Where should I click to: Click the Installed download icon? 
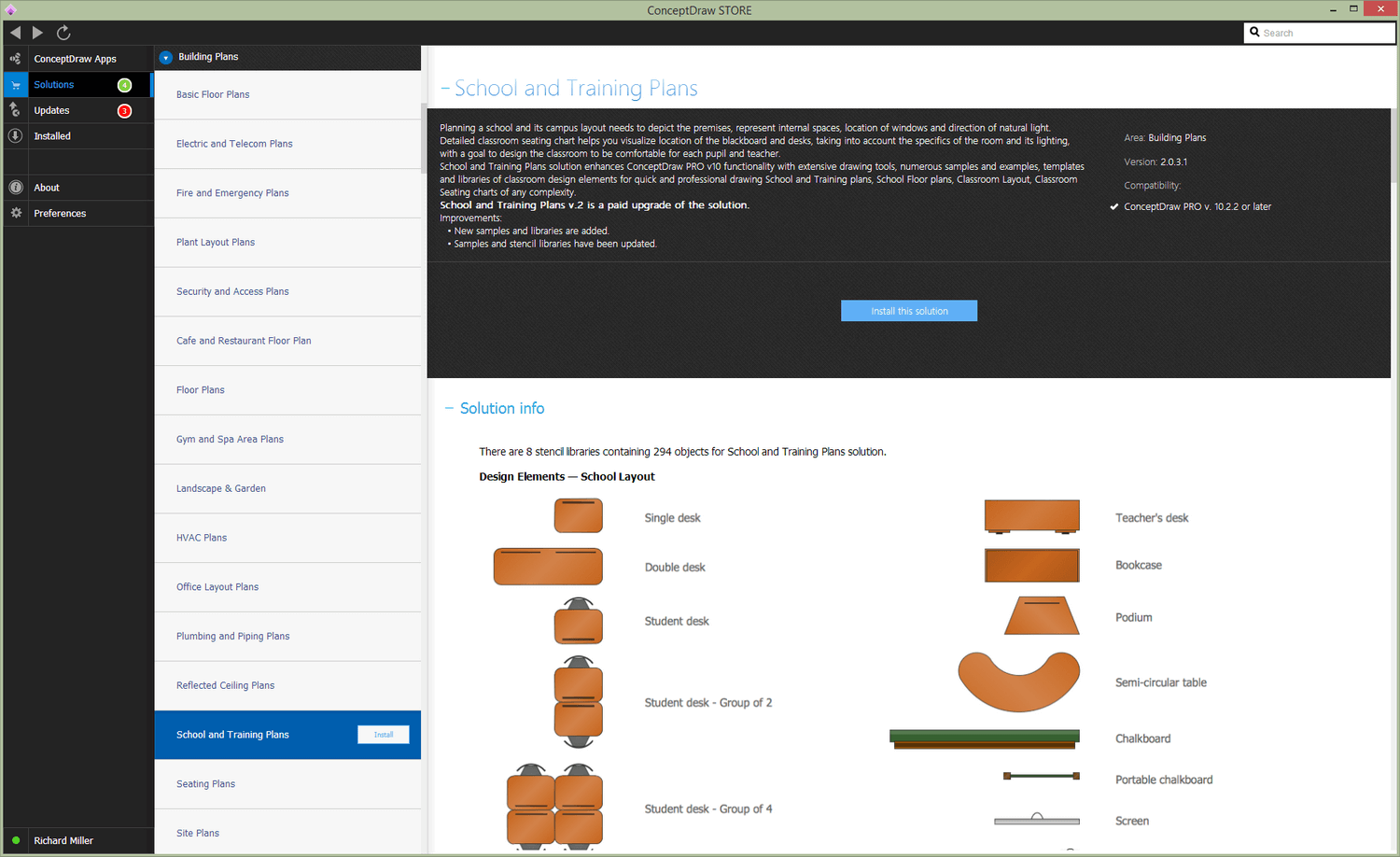pos(16,136)
